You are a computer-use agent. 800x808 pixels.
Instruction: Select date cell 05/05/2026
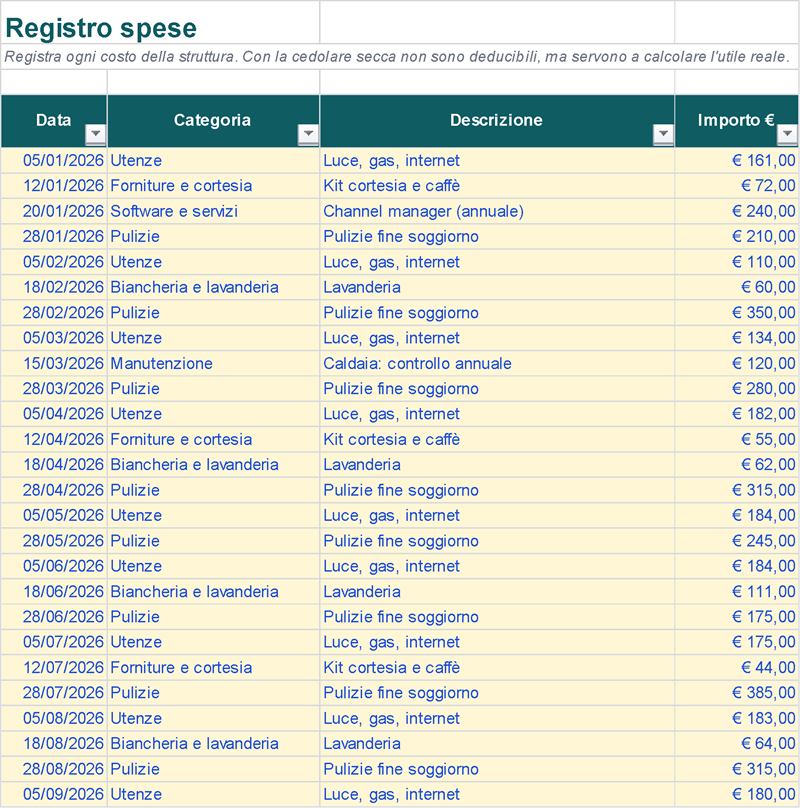[x=54, y=515]
